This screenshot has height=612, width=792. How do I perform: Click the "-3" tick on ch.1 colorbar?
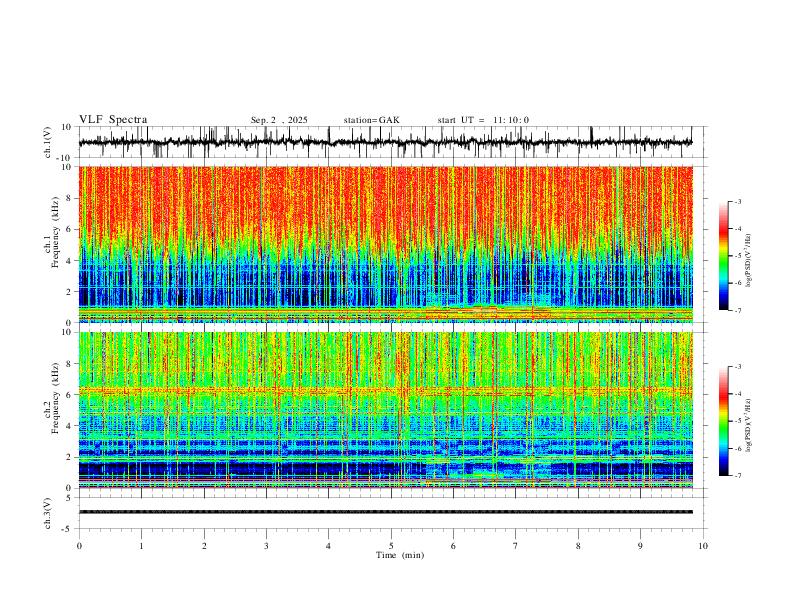point(737,201)
